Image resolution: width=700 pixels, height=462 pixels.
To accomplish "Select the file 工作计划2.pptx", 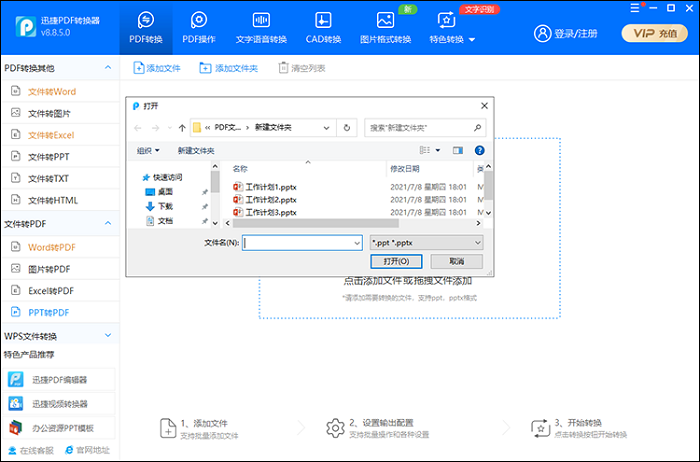I will point(265,200).
